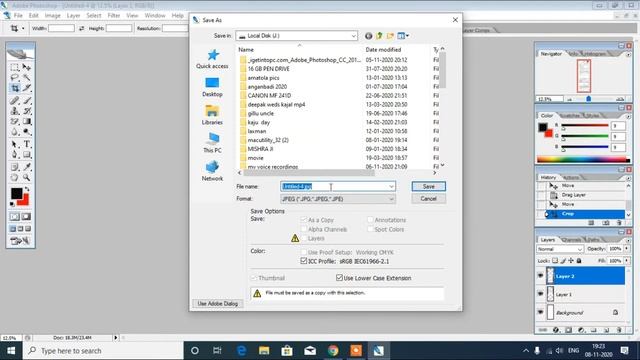Uncheck Use Lower Case Extension

pos(339,278)
